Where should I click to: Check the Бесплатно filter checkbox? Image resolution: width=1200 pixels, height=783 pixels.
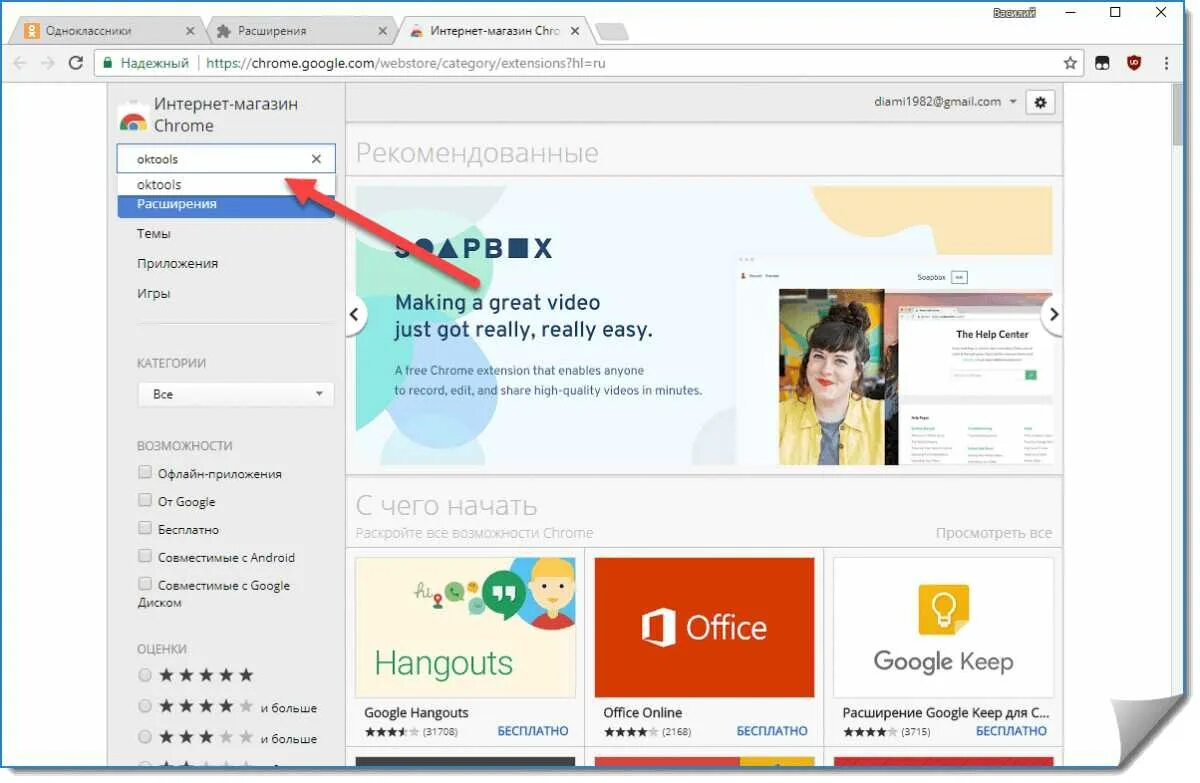tap(145, 529)
